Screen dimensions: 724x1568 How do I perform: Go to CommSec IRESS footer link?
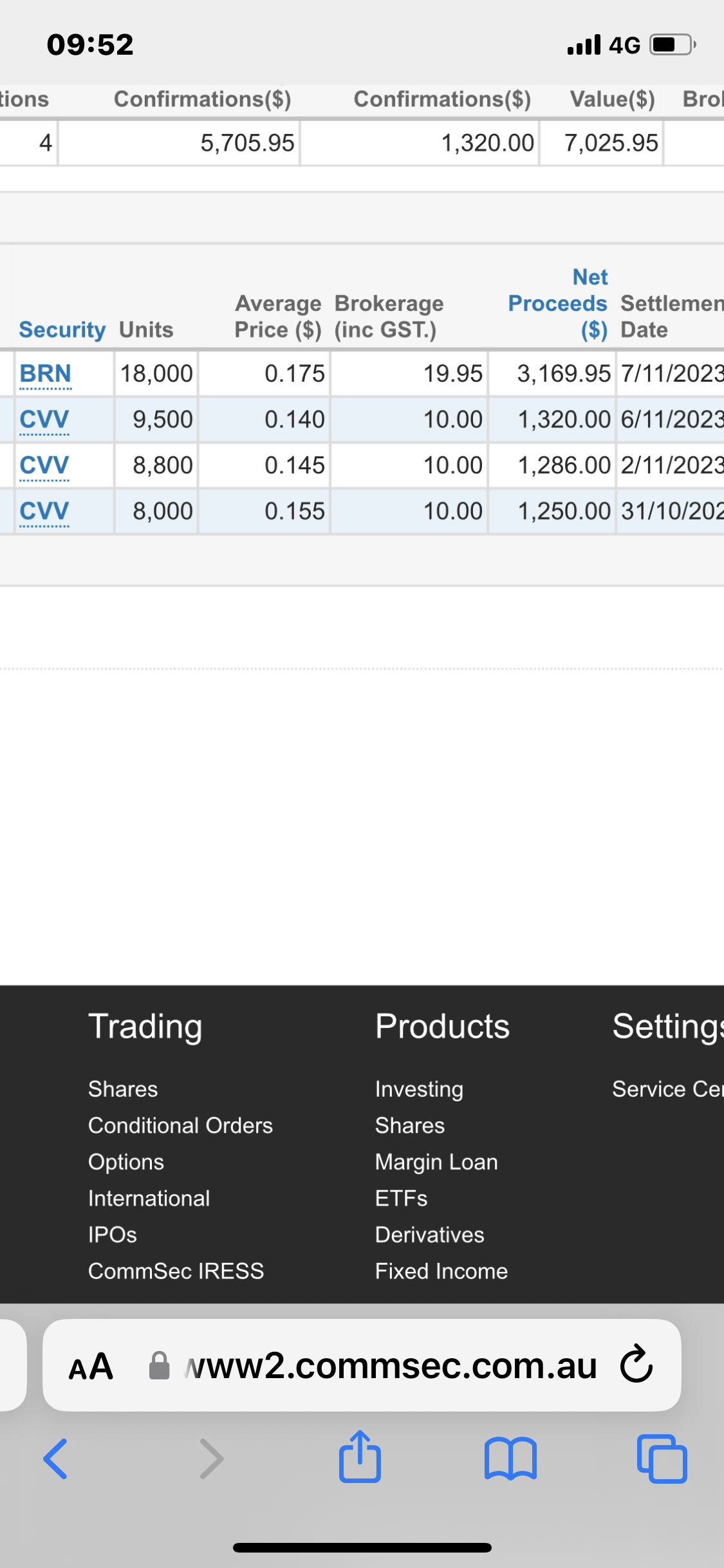pos(176,1271)
